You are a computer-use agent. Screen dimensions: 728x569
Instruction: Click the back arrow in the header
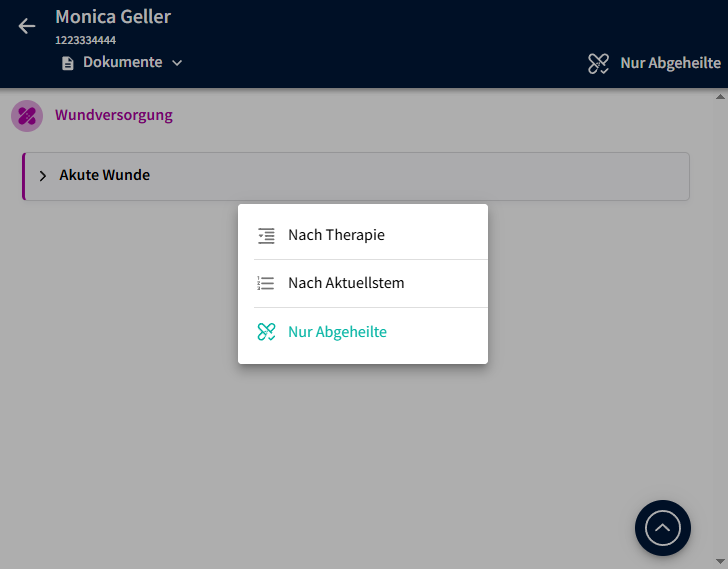point(27,26)
